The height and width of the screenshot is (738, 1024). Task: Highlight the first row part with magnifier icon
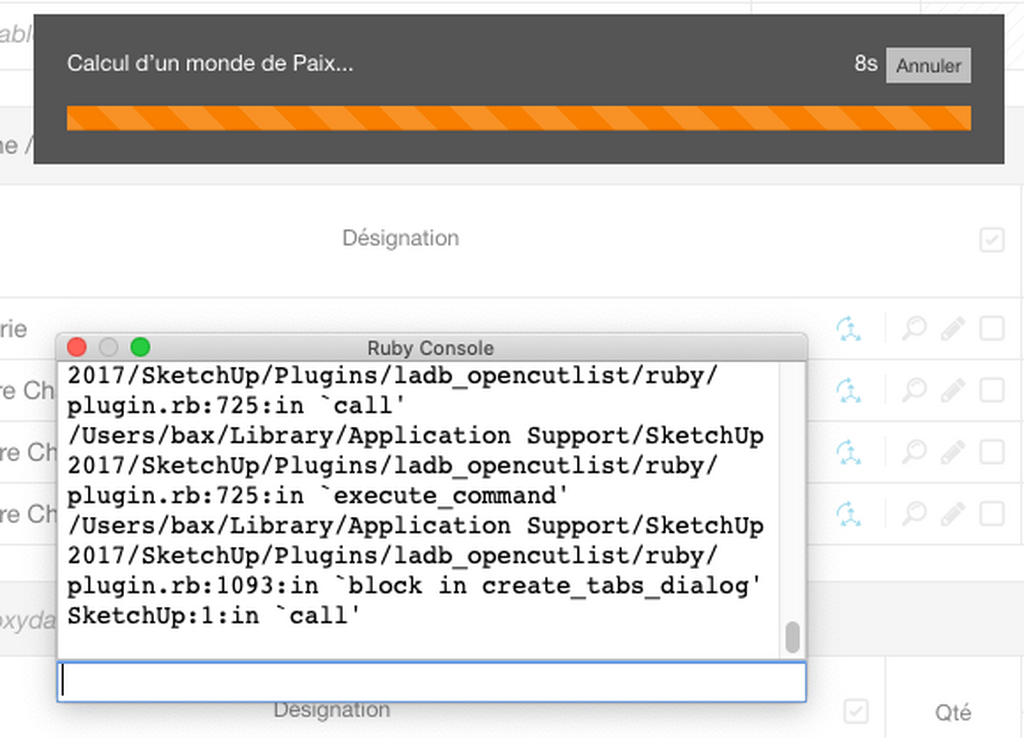(914, 329)
